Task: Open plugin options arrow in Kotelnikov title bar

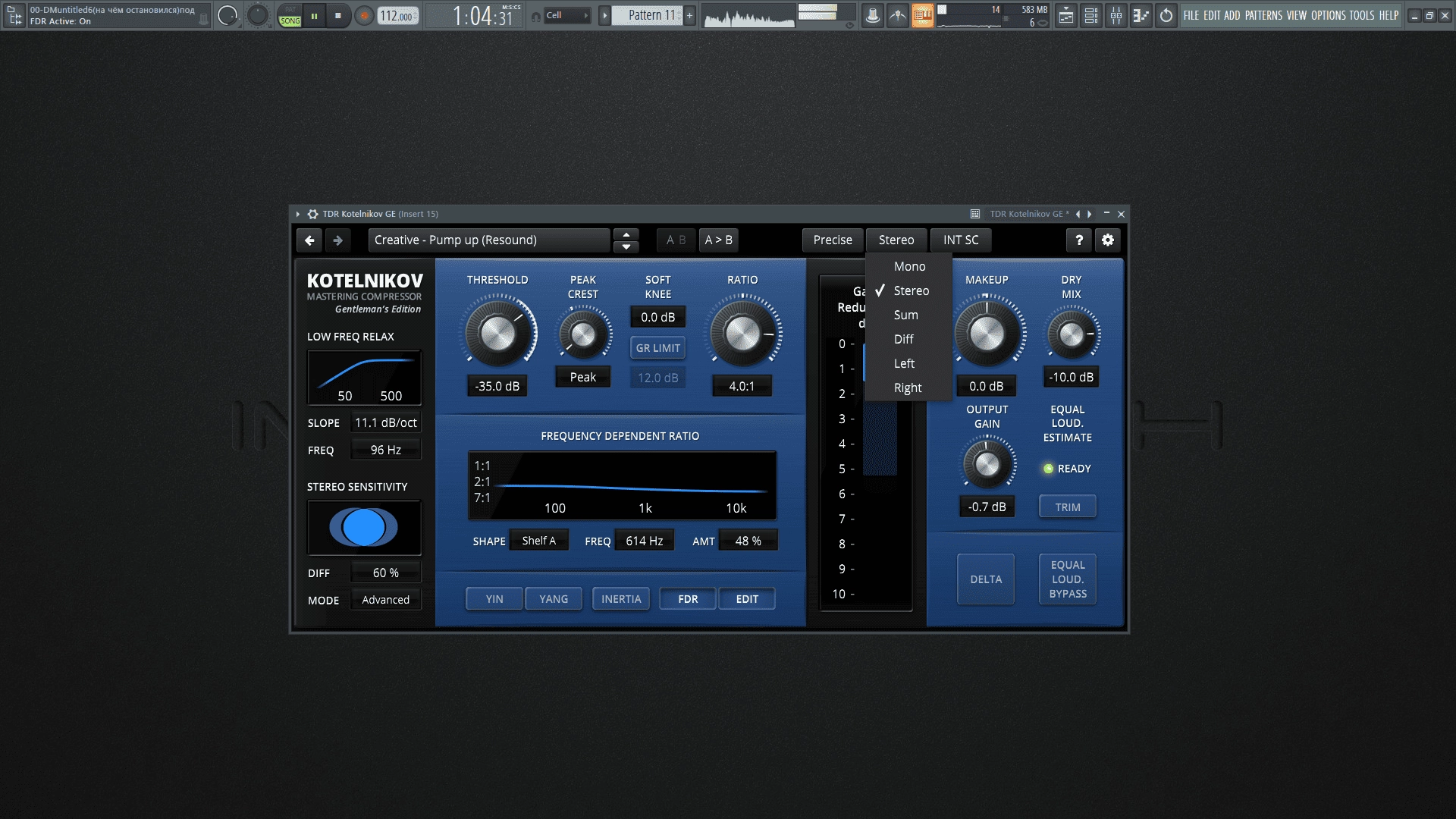Action: point(298,214)
